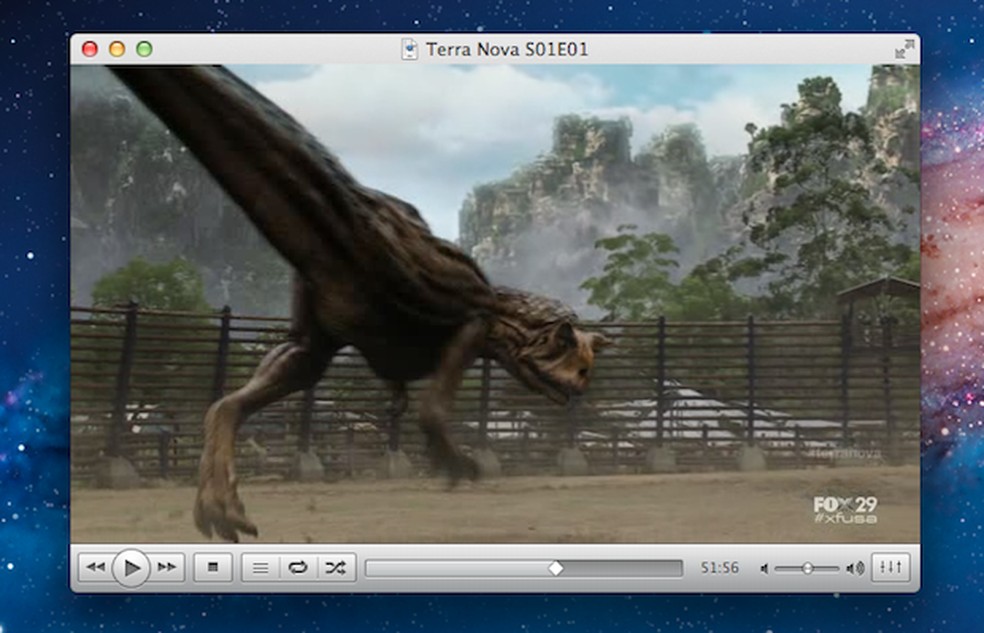Toggle shuffle playback
Screen dimensions: 984x633
334,568
